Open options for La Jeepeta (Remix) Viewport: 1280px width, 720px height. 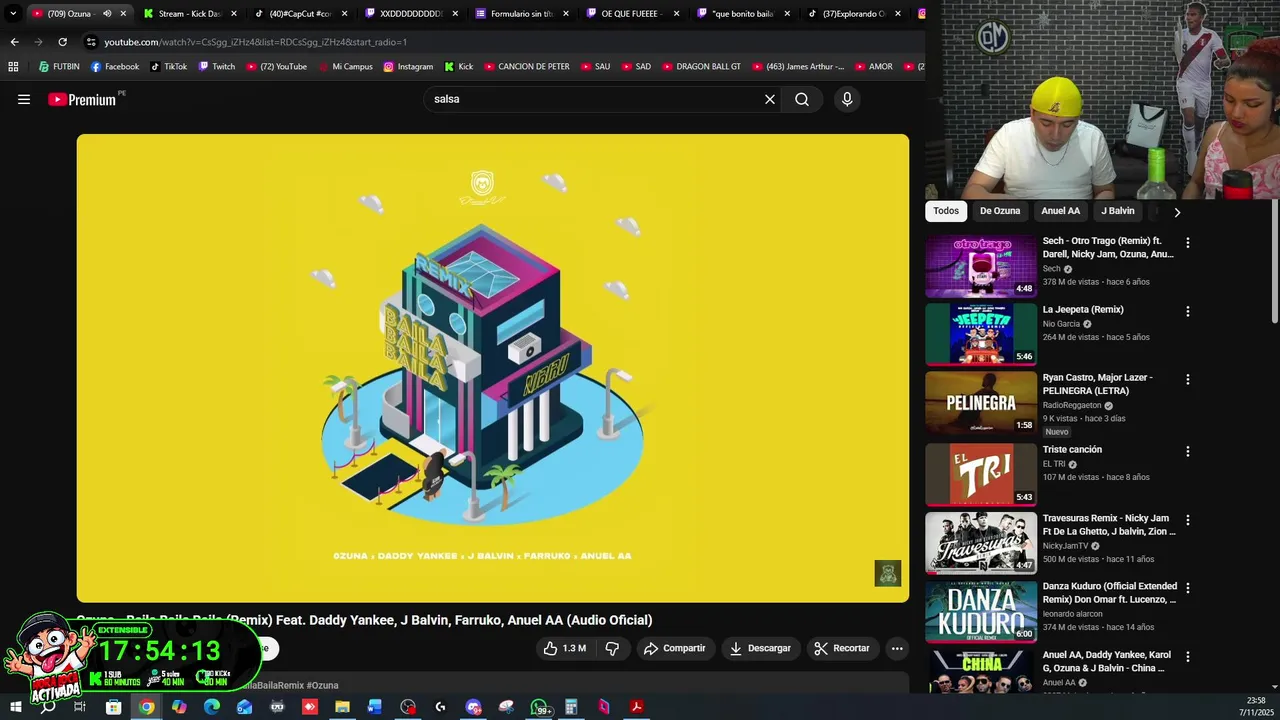[1188, 311]
